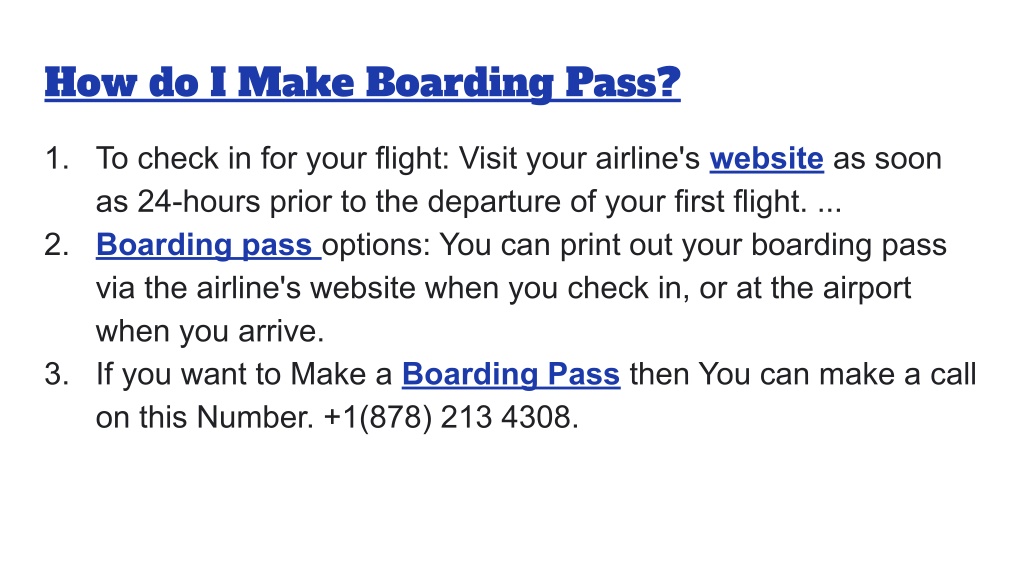Click 'then You can make a call' text
Image resolution: width=1024 pixels, height=576 pixels.
[803, 374]
